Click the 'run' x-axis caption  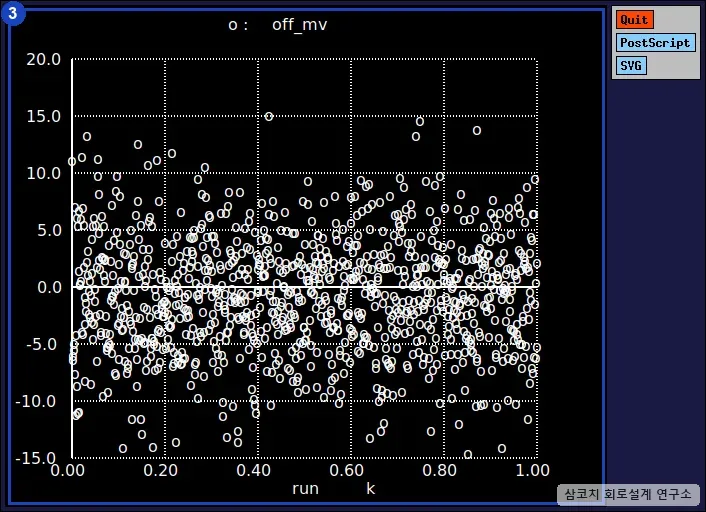pos(305,489)
